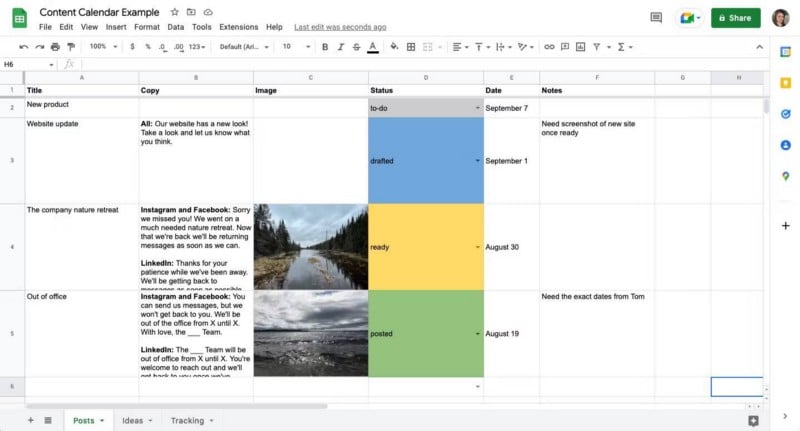Toggle strikethrough formatting

[x=357, y=47]
